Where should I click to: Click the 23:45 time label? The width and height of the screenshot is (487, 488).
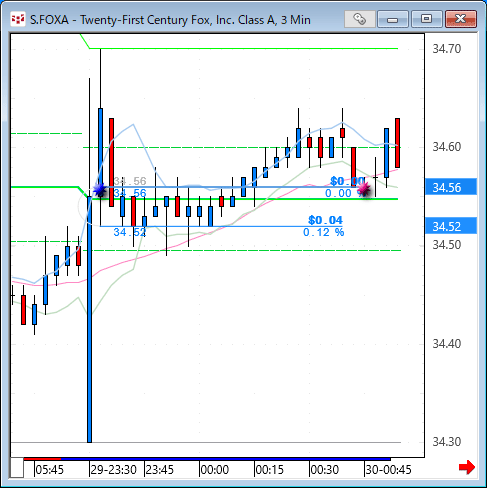160,470
